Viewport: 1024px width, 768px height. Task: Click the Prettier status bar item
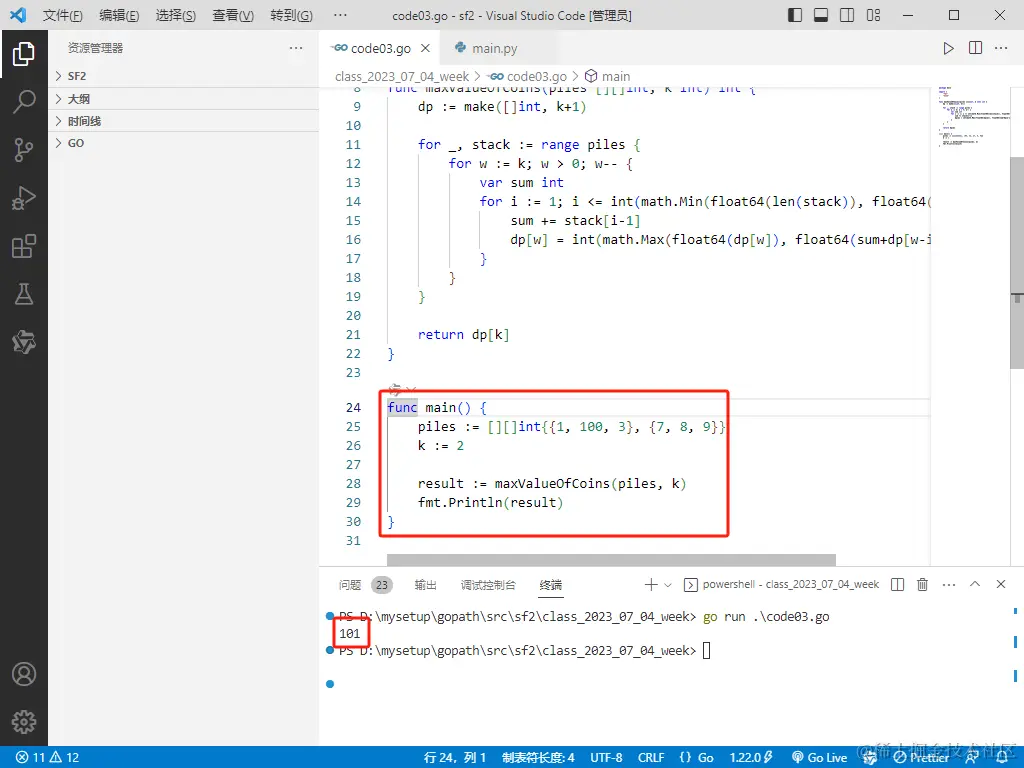[x=921, y=758]
